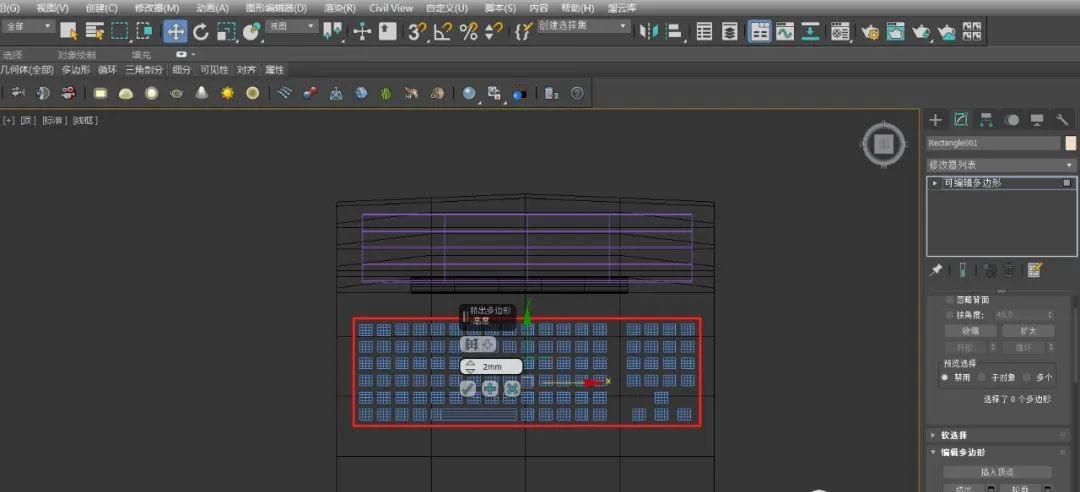Viewport: 1080px width, 492px height.
Task: Open Select by Name list tool
Action: click(94, 31)
